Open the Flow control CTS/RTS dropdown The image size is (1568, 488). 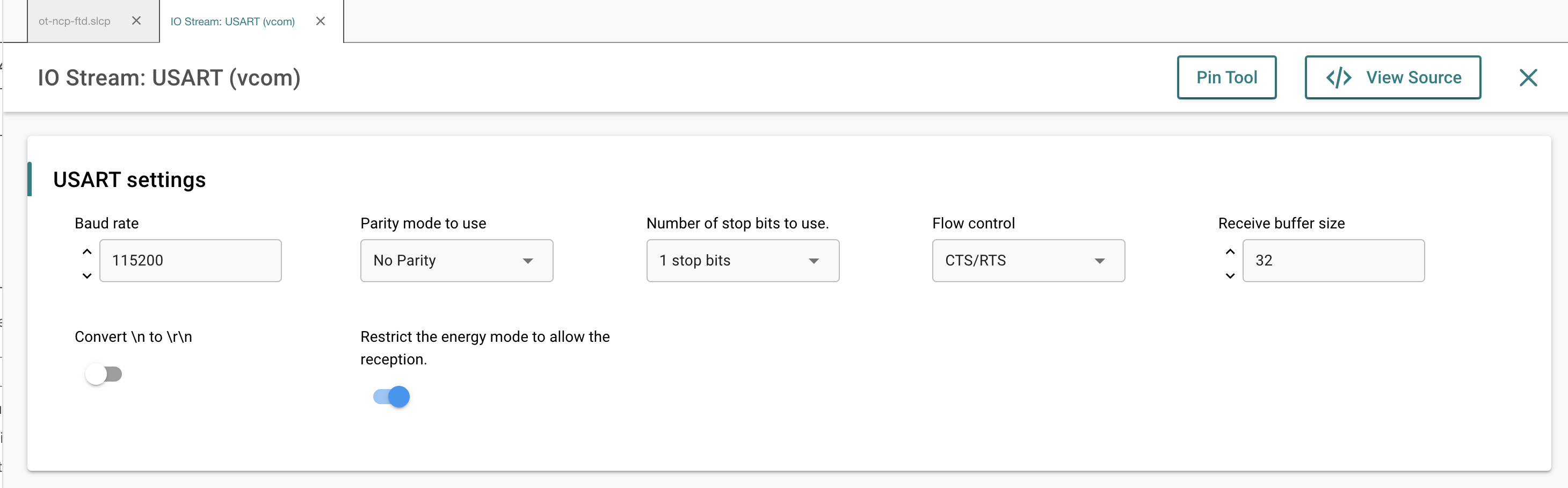coord(1028,261)
